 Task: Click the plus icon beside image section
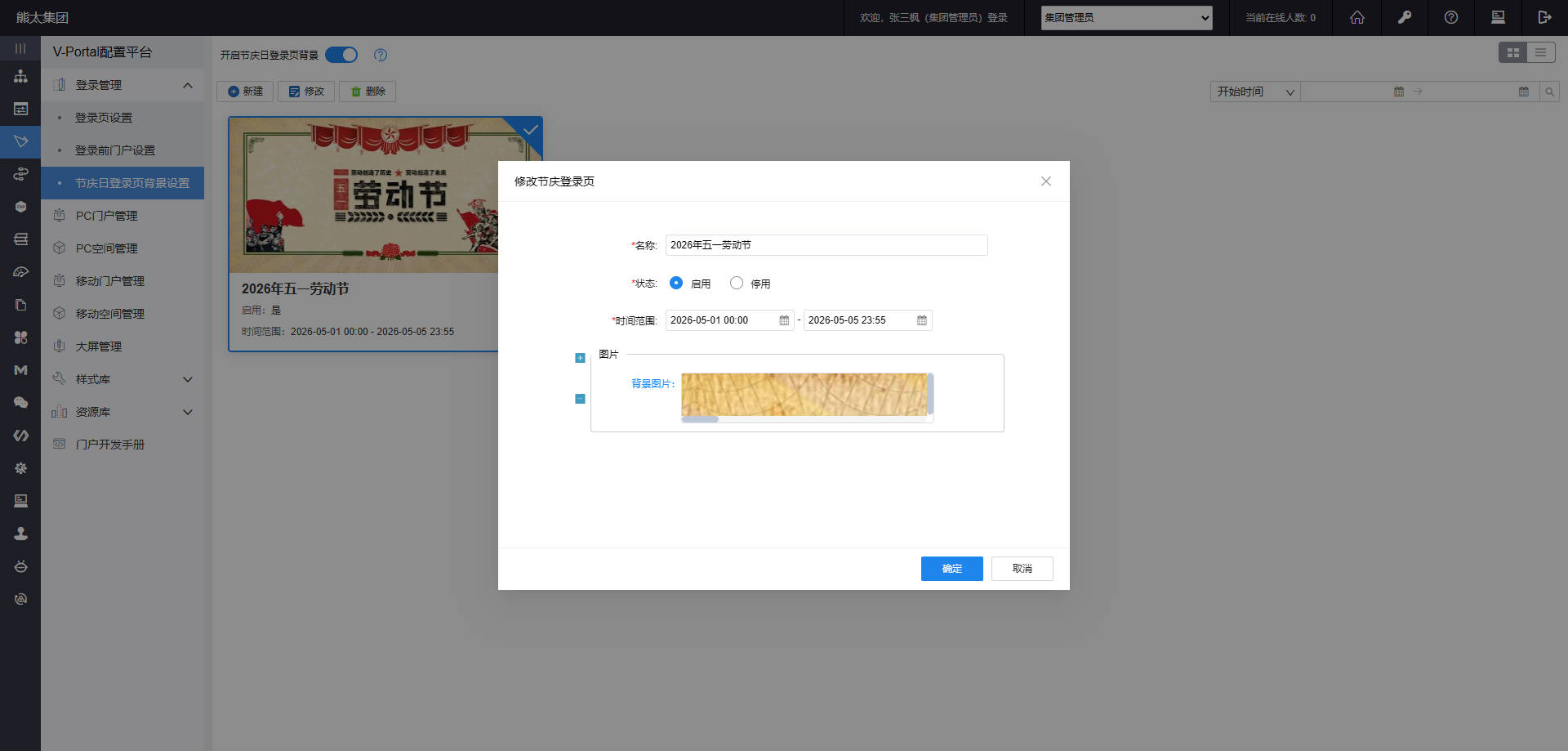click(x=580, y=358)
